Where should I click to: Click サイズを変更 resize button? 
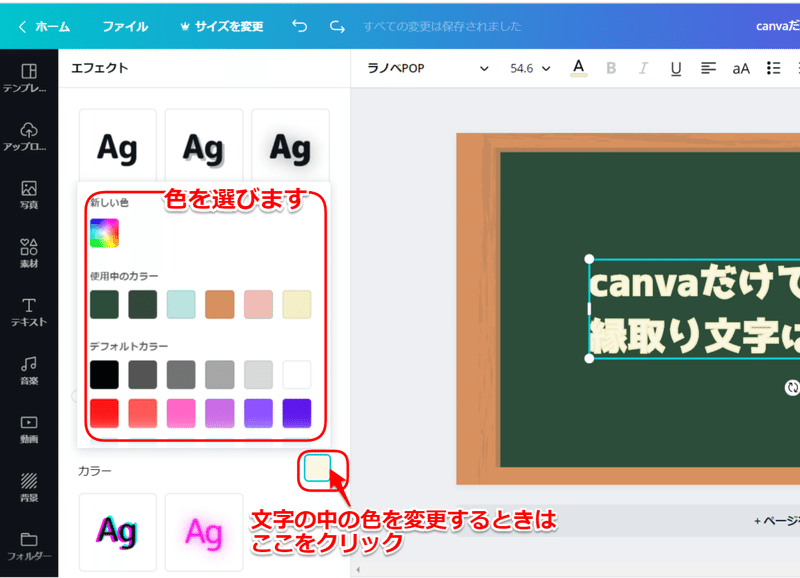point(222,27)
